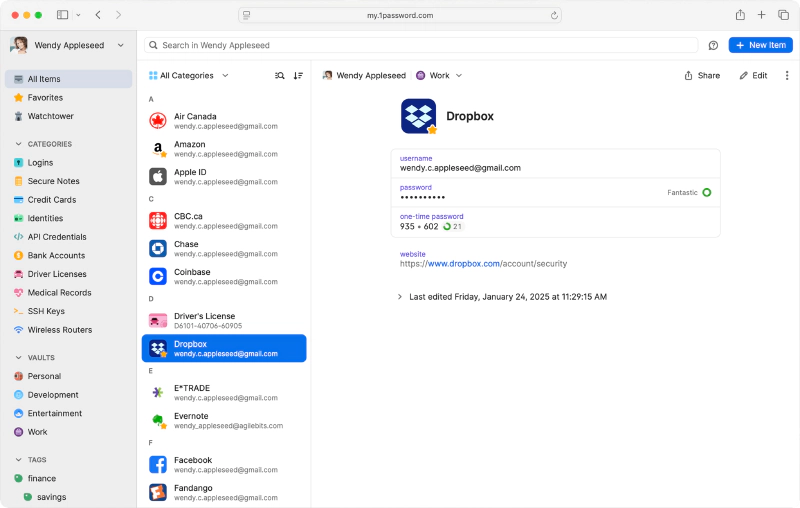
Task: Select Favorites in the sidebar
Action: pyautogui.click(x=45, y=98)
